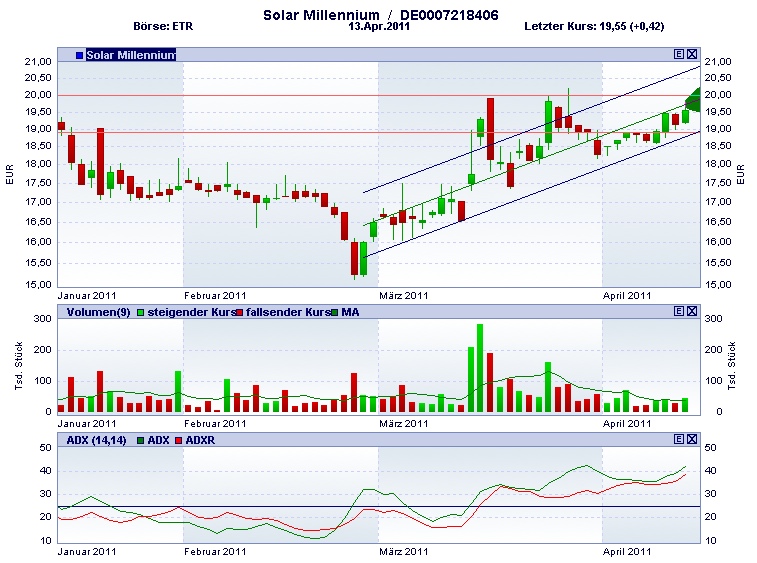Click the Börse: ETR label
The image size is (757, 563).
(163, 27)
